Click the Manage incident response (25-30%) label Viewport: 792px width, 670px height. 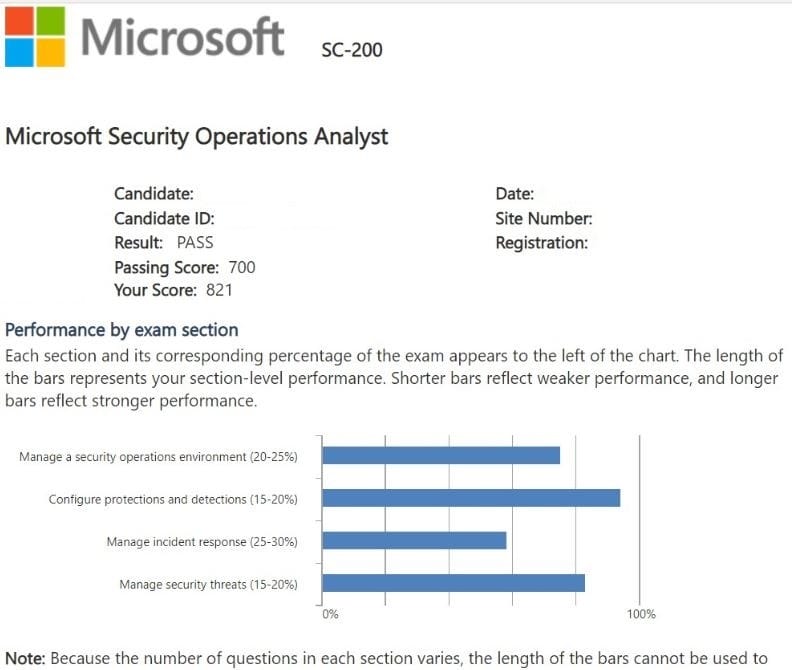(x=201, y=542)
